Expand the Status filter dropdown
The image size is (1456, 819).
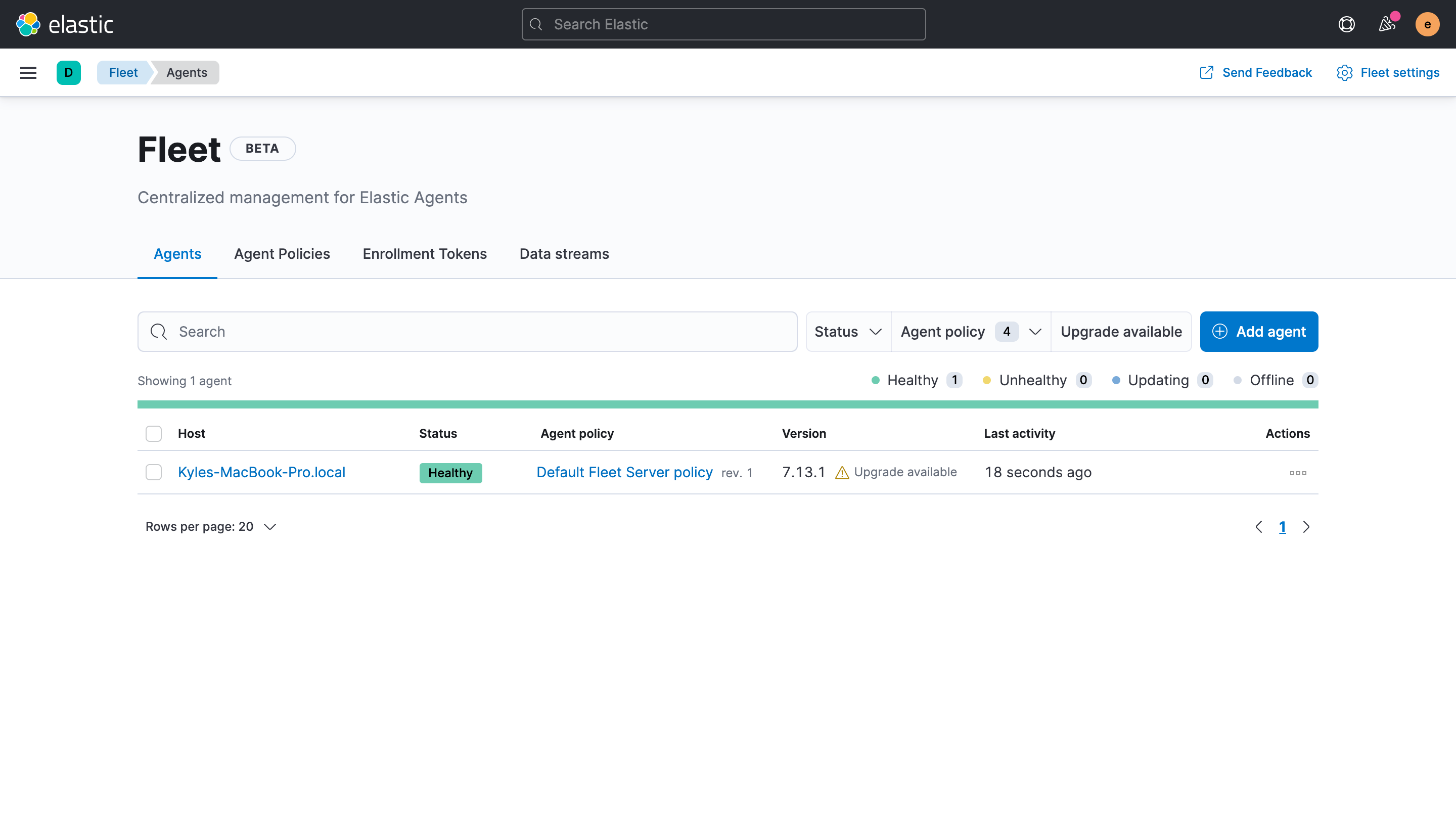click(848, 332)
